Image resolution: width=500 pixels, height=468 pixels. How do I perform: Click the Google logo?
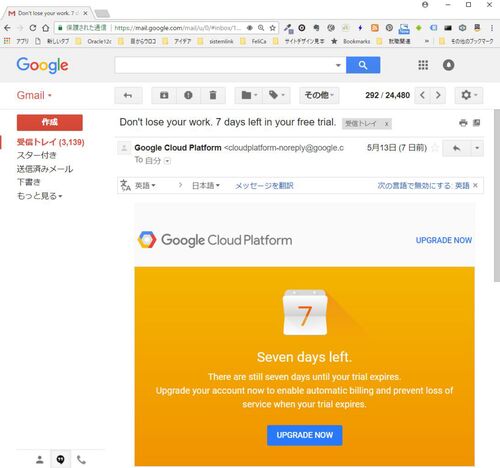pos(42,65)
